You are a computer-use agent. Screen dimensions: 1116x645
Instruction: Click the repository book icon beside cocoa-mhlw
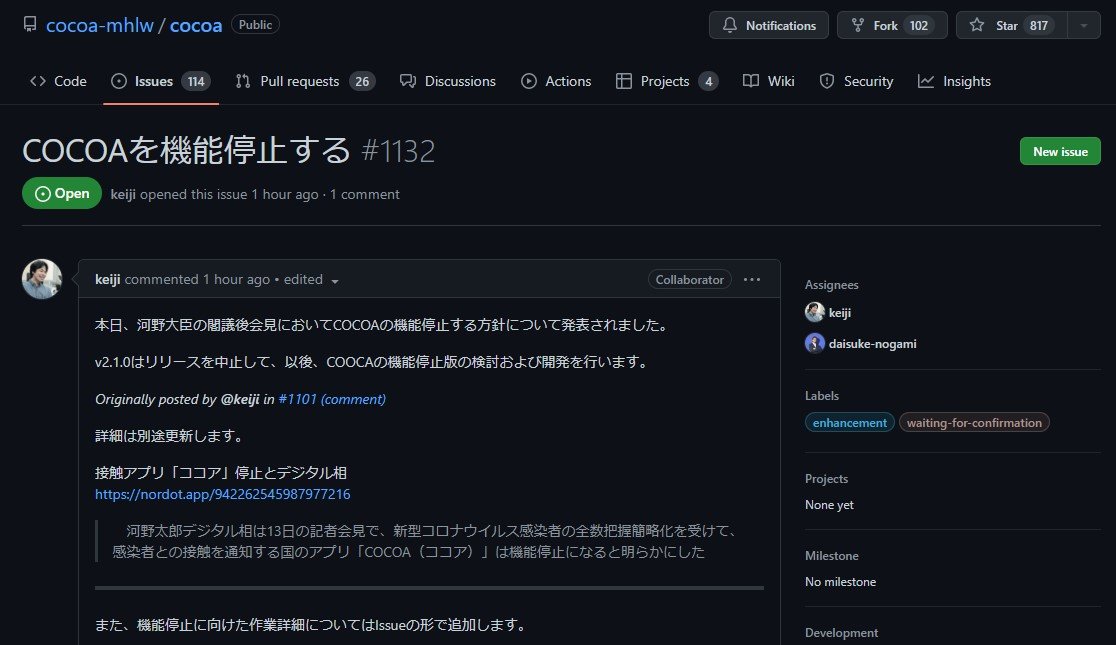(x=30, y=25)
